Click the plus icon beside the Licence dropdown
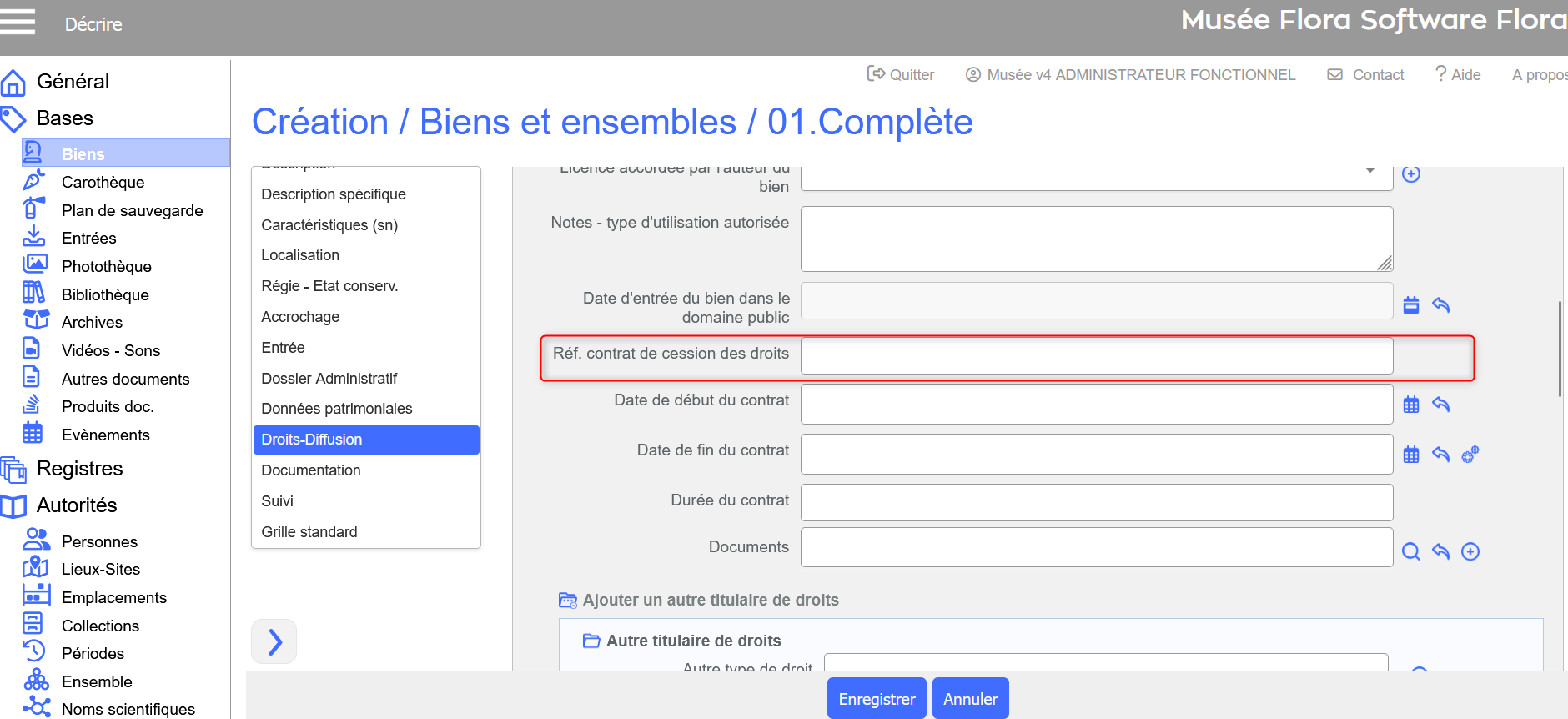This screenshot has width=1568, height=719. [1411, 173]
